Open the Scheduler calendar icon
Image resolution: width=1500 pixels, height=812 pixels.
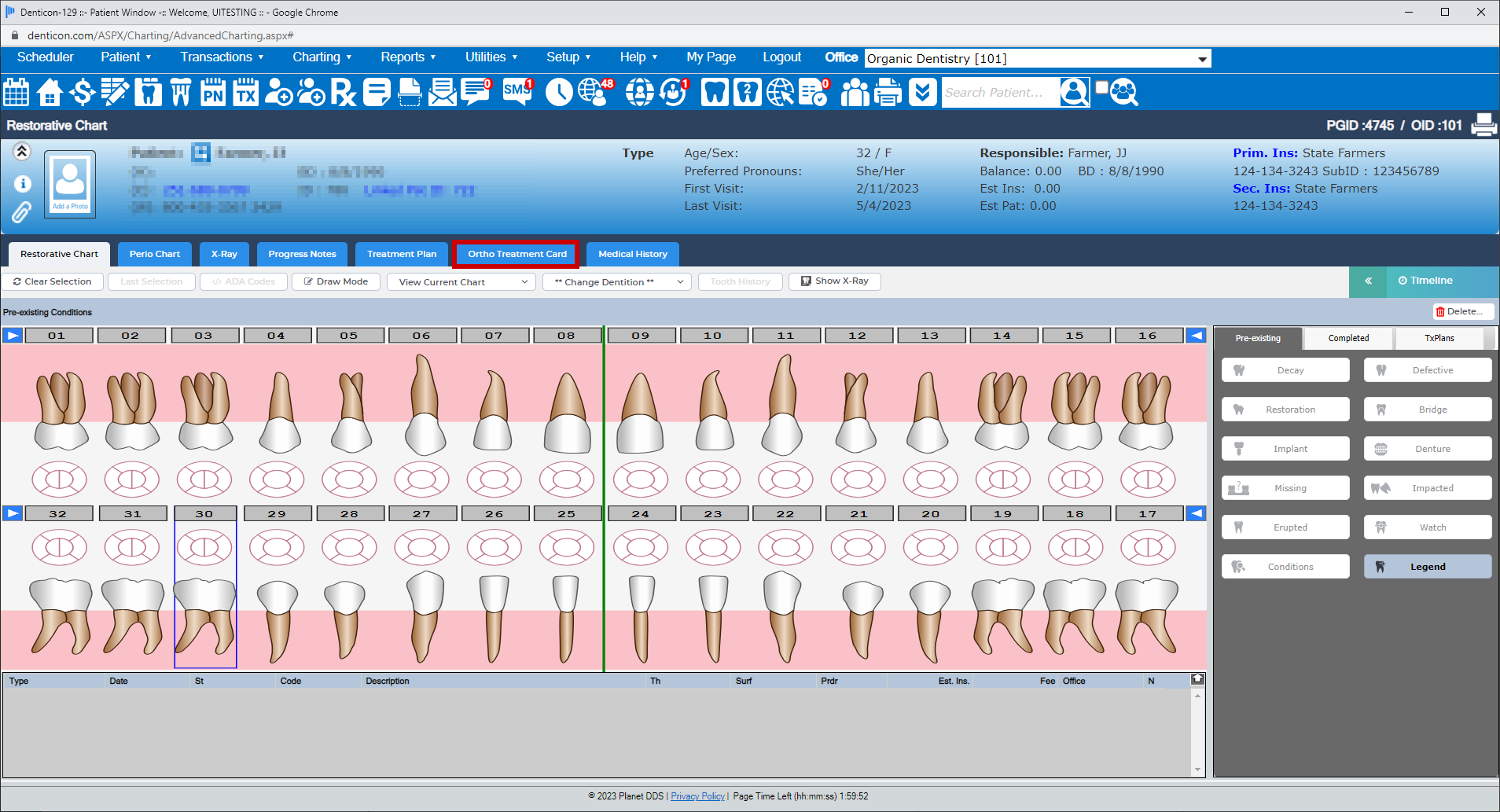pos(16,92)
